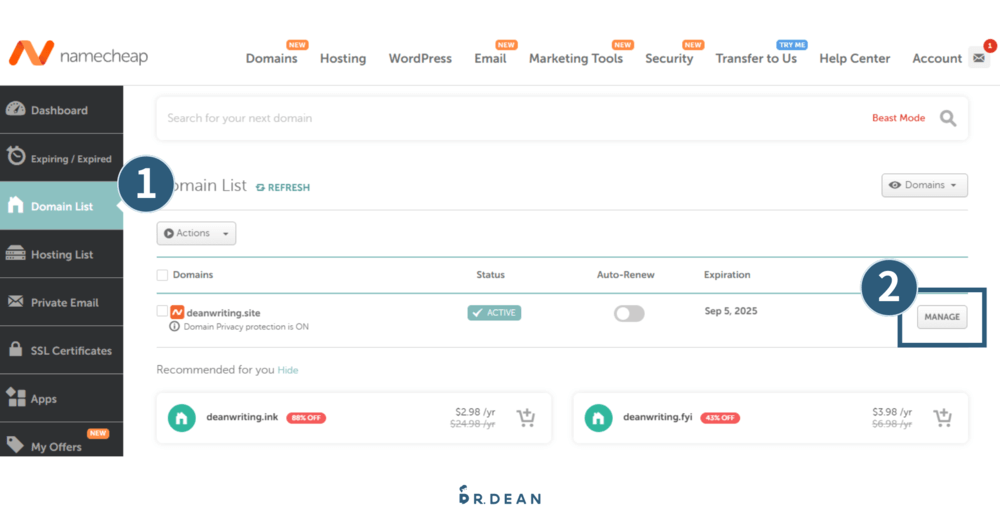Screen dimensions: 1000x521
Task: Click the REFRESH link
Action: [283, 187]
